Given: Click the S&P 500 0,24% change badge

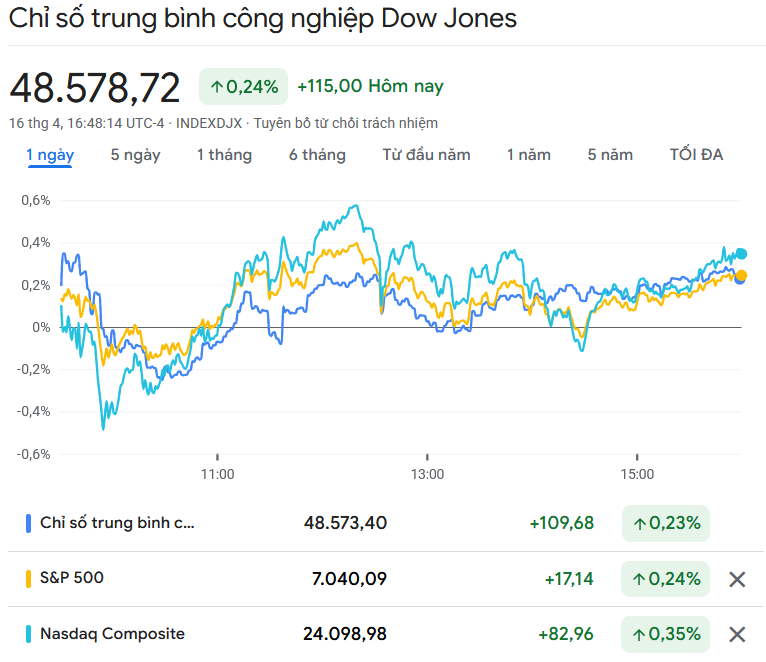Looking at the screenshot, I should [x=665, y=579].
